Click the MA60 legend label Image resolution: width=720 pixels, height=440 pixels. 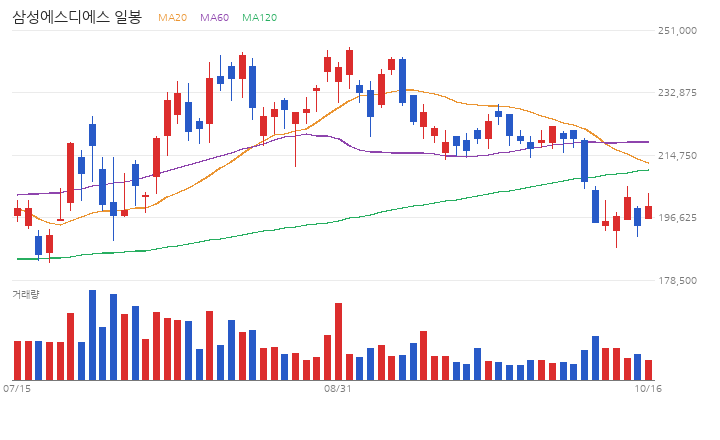(x=214, y=17)
